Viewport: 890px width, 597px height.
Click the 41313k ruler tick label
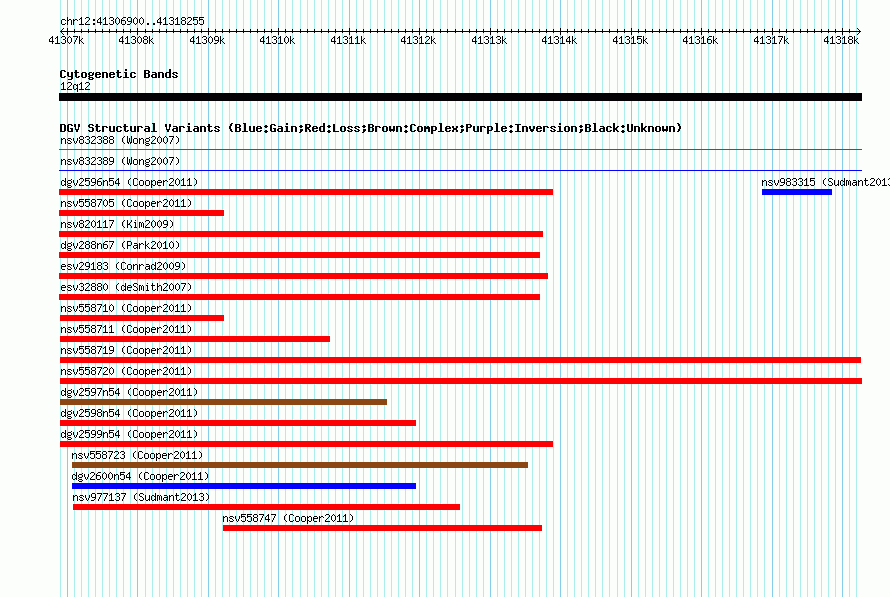(x=489, y=40)
